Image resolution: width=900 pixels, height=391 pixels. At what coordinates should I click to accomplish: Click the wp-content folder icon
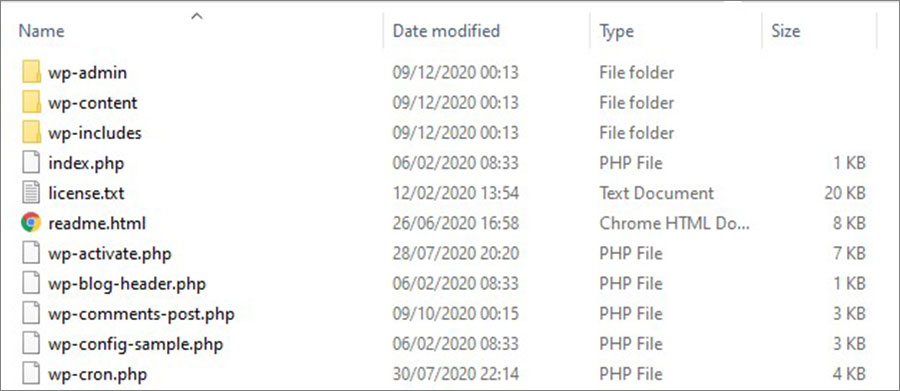point(32,103)
